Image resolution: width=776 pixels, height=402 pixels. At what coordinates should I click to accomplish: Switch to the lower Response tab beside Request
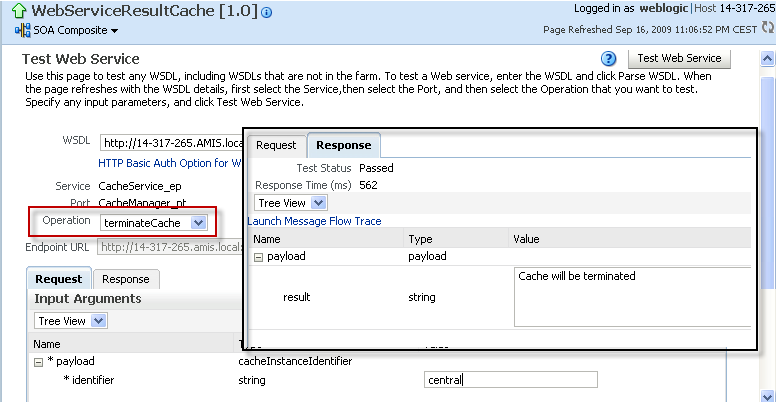[x=125, y=279]
